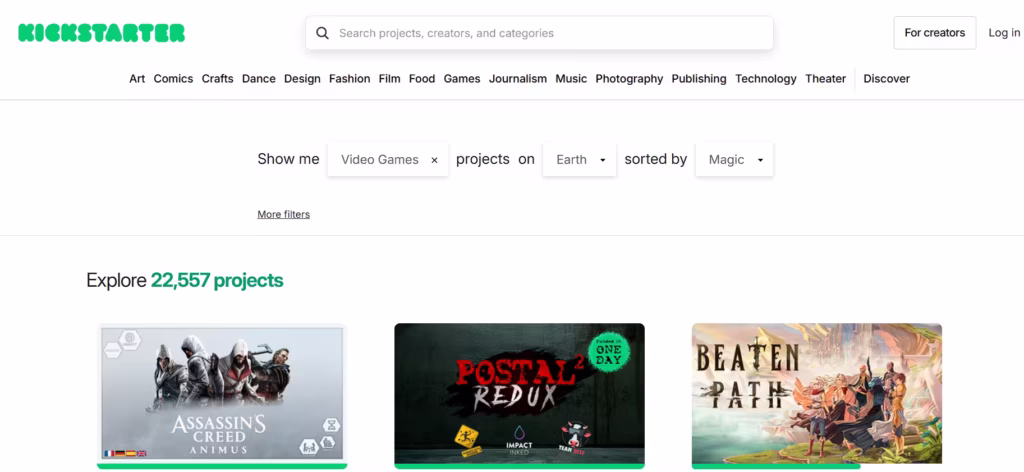
Task: Open the Technology category
Action: 766,78
